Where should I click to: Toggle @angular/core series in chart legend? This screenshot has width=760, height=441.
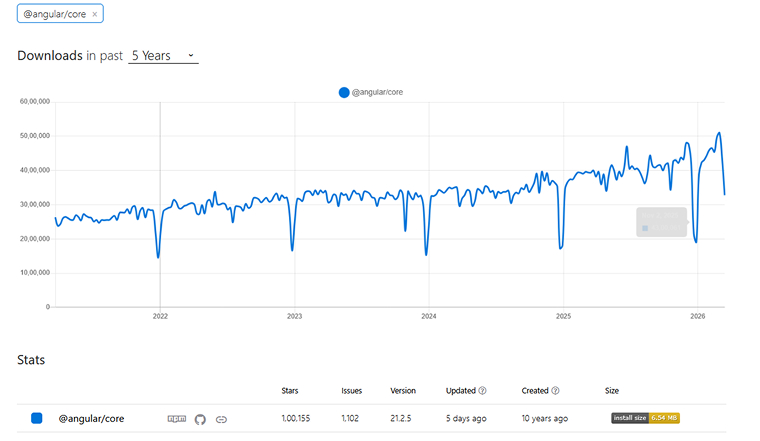(377, 92)
